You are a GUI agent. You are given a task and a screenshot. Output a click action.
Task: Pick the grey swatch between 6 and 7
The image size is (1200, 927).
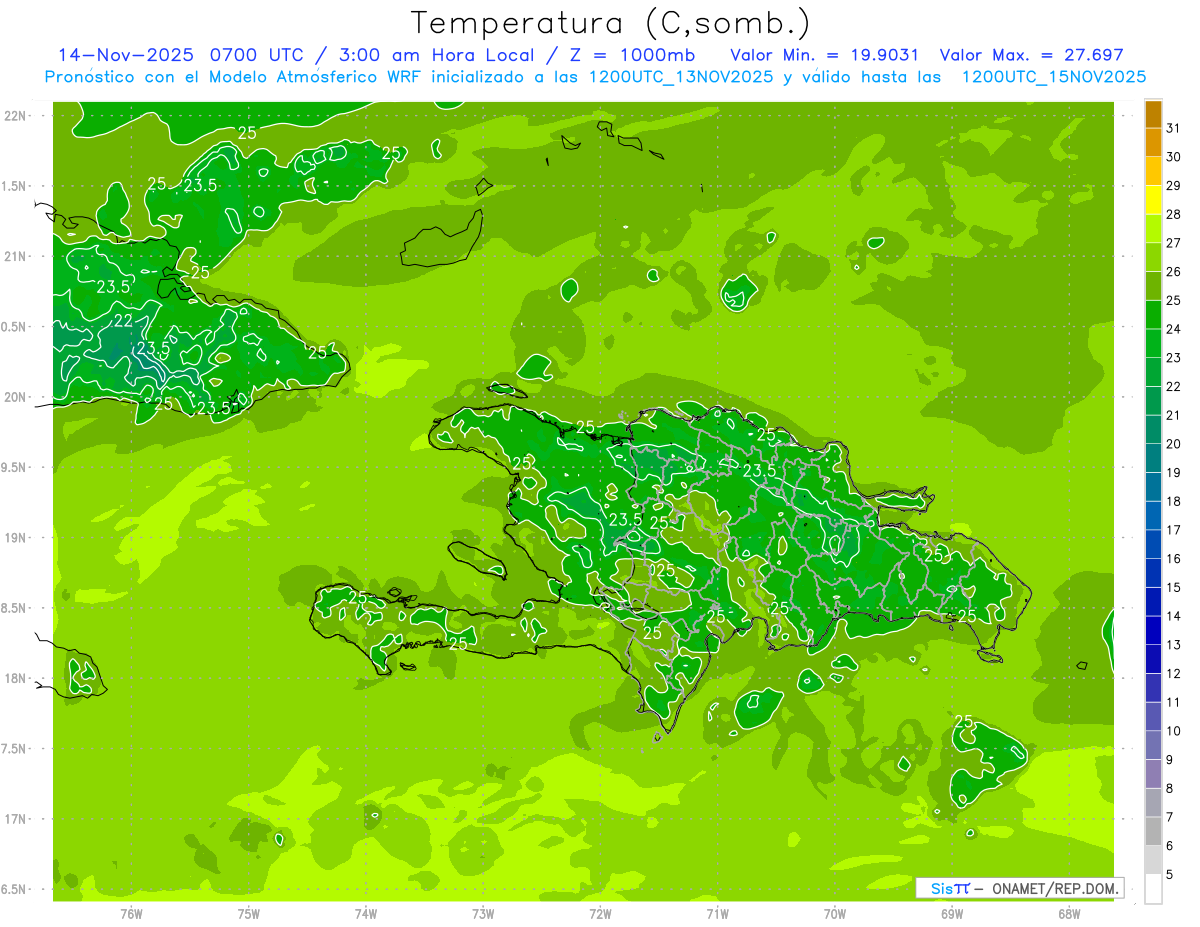click(1153, 831)
